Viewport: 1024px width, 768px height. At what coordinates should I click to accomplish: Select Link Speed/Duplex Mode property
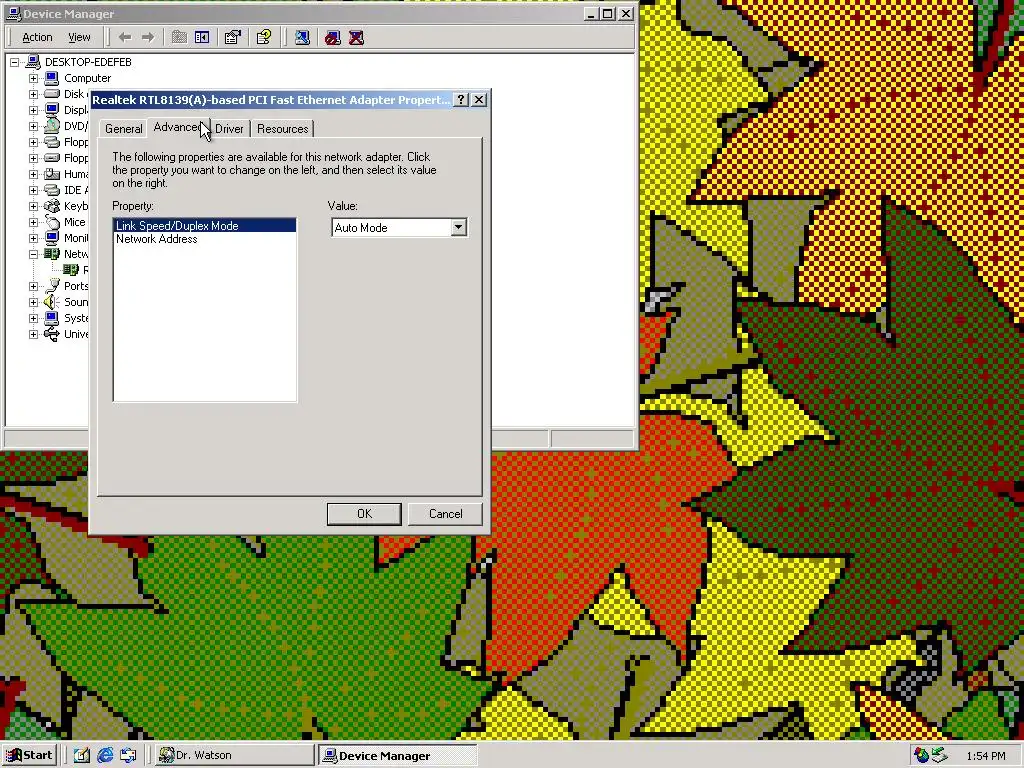point(205,225)
